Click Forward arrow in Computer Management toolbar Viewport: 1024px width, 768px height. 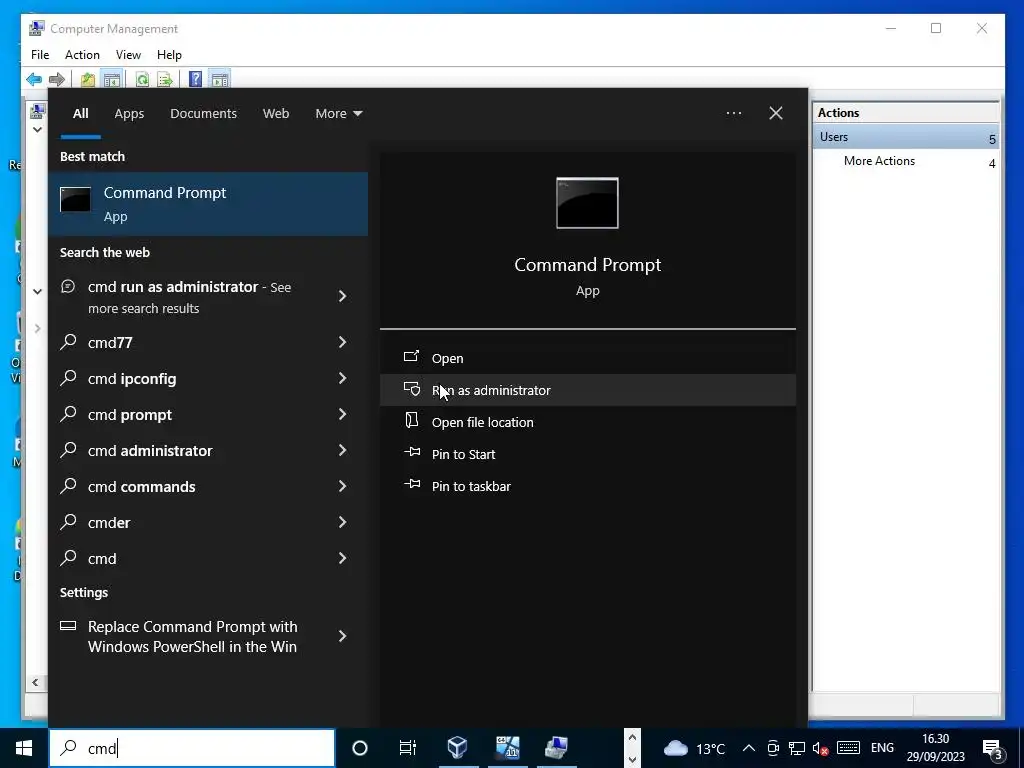(x=57, y=80)
